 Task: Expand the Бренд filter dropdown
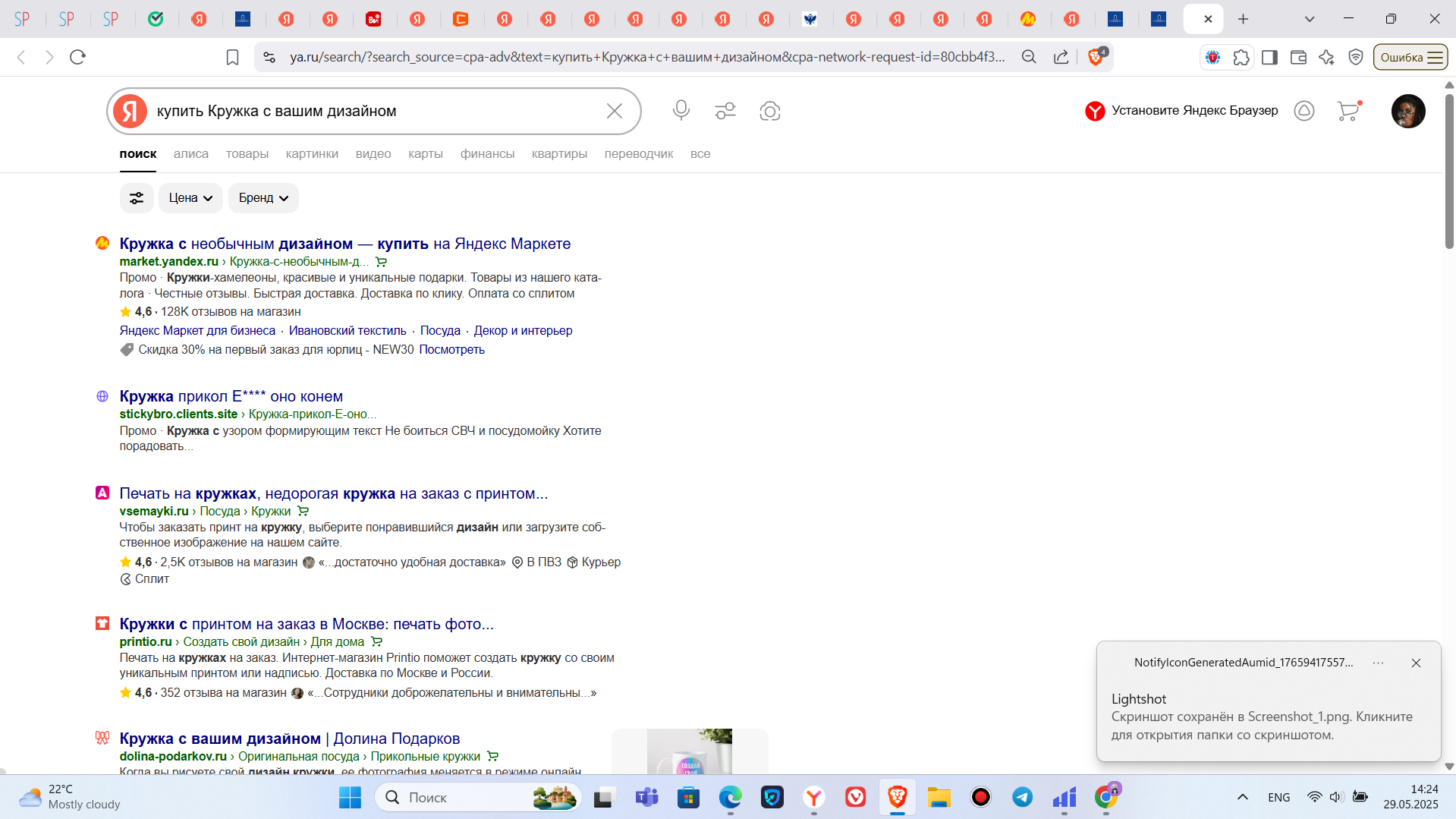[263, 198]
